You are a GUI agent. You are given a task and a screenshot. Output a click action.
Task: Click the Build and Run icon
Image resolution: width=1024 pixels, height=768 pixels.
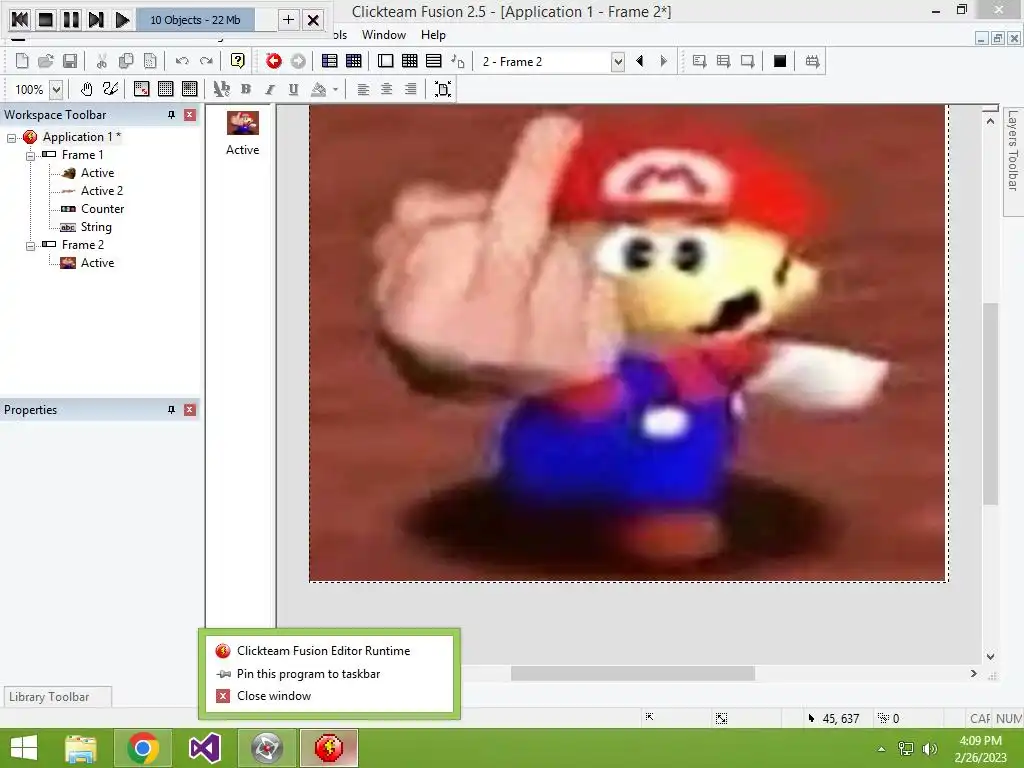point(812,61)
